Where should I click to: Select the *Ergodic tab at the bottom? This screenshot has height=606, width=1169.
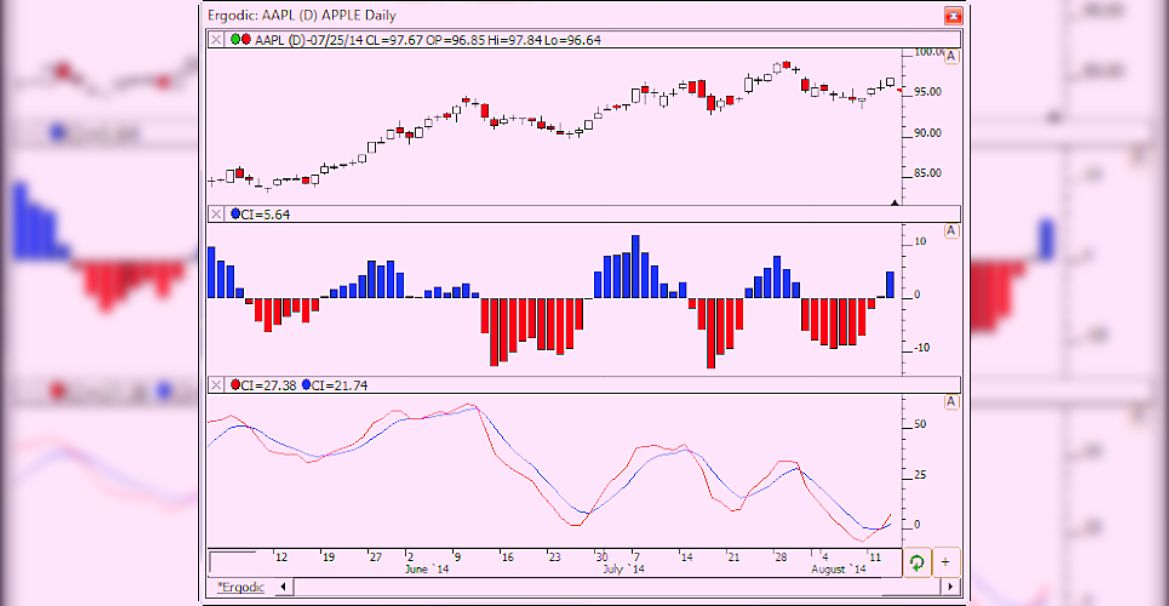[x=243, y=586]
